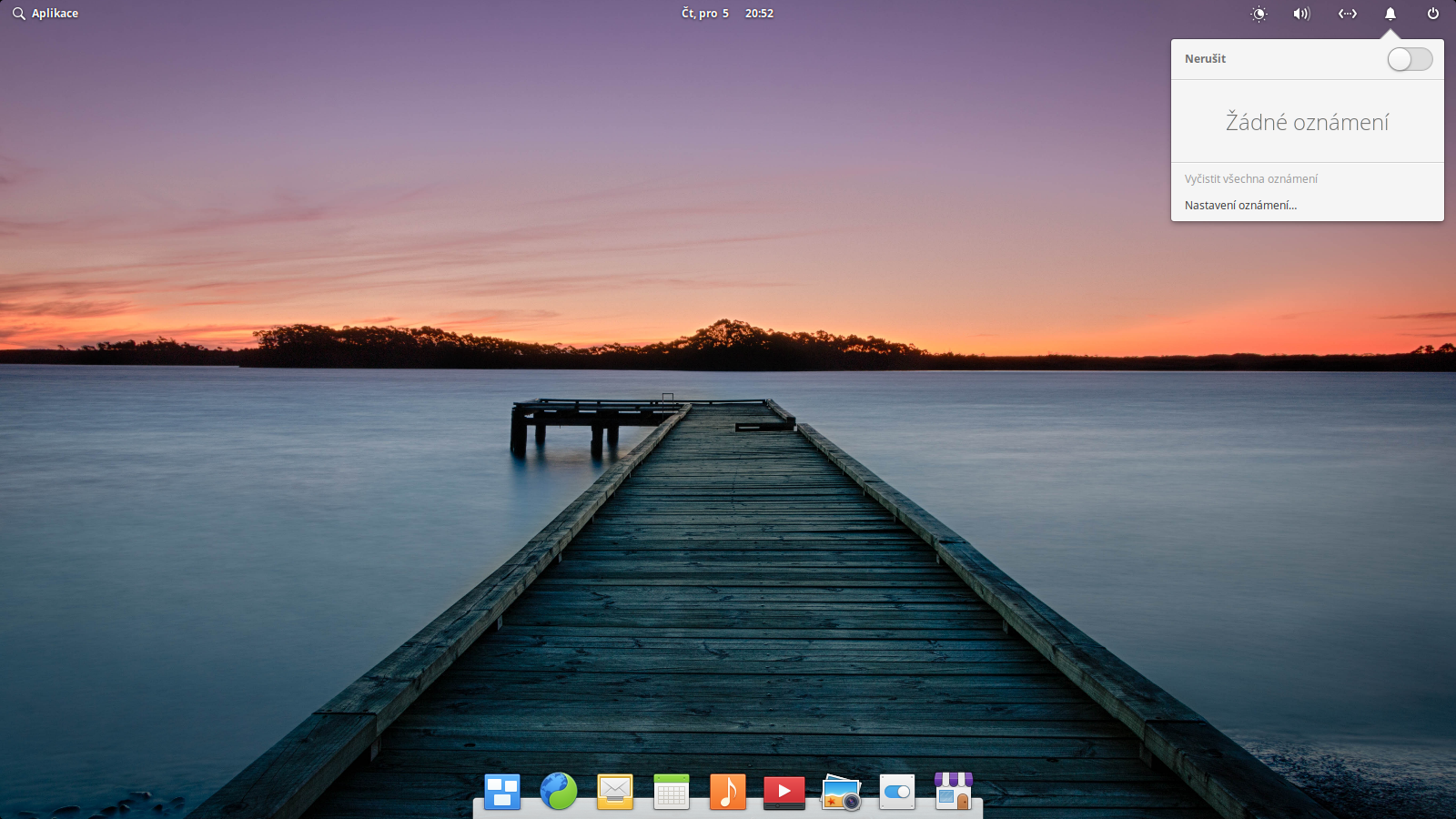Image resolution: width=1456 pixels, height=819 pixels.
Task: Open the Videos app with the red icon
Action: [784, 792]
